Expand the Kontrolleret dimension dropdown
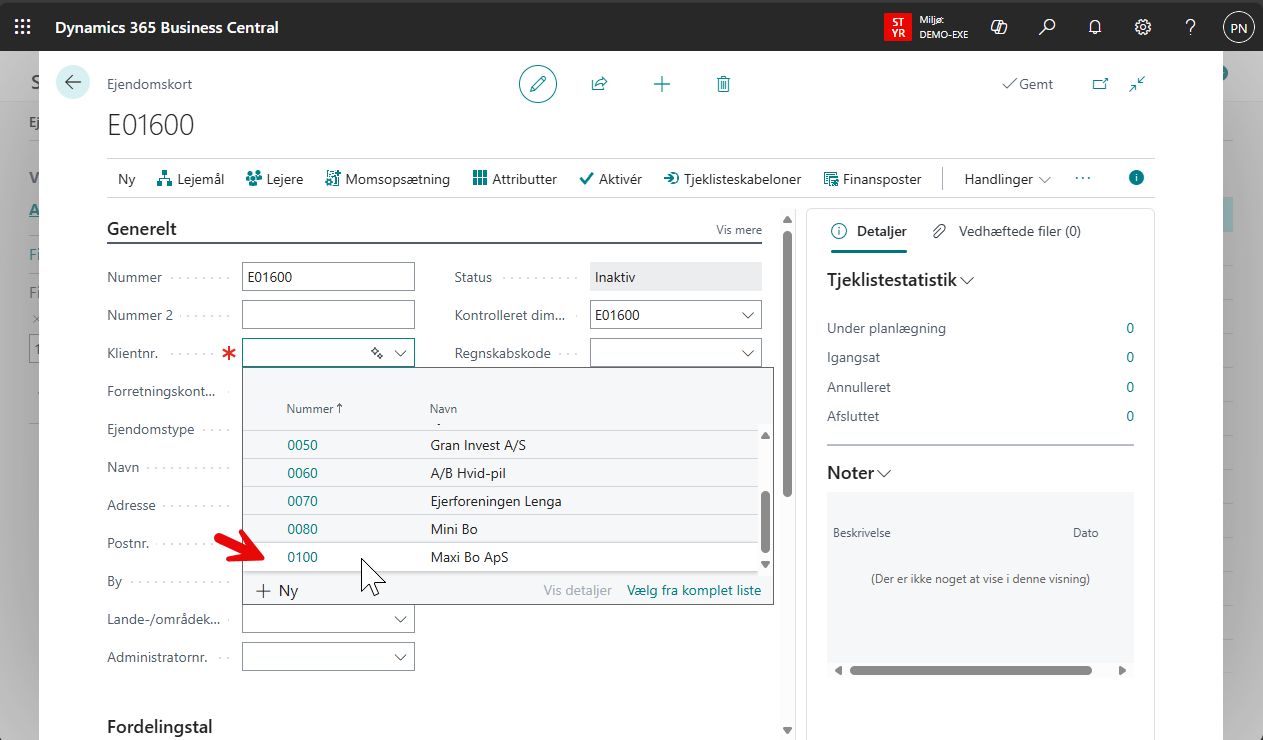Screen dimensions: 1263x740 pos(748,315)
